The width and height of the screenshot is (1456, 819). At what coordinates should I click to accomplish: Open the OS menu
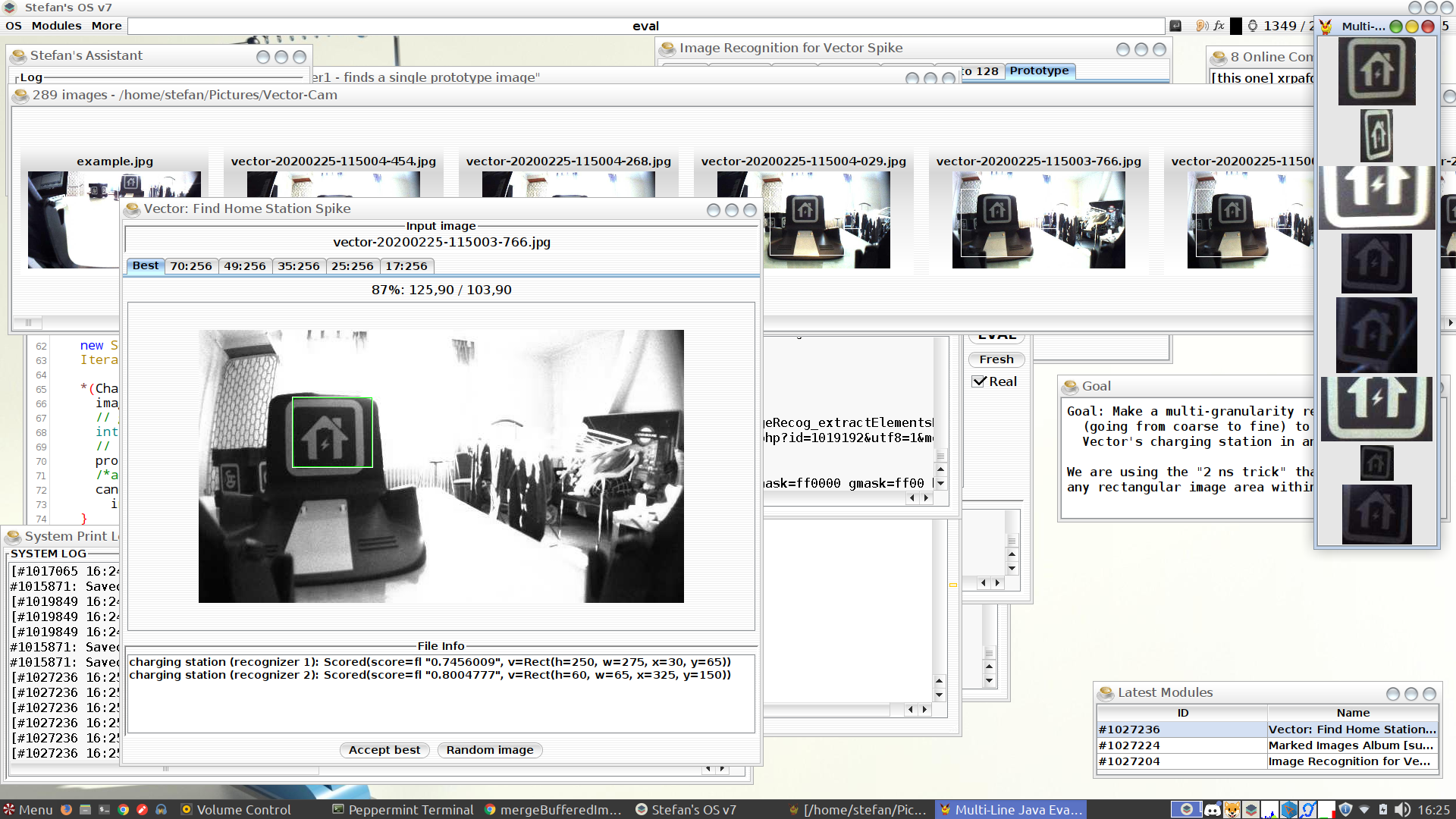[14, 26]
